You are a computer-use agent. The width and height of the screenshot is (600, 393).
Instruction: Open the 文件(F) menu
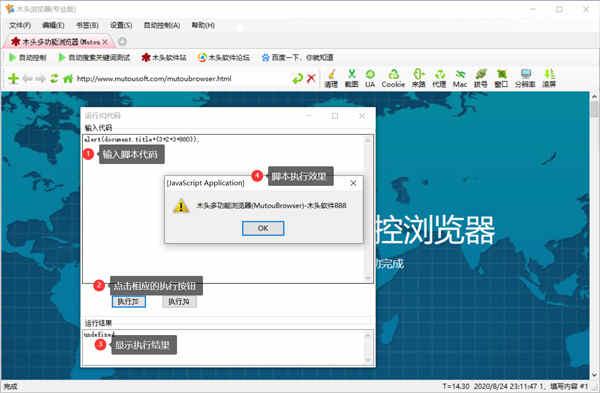20,25
